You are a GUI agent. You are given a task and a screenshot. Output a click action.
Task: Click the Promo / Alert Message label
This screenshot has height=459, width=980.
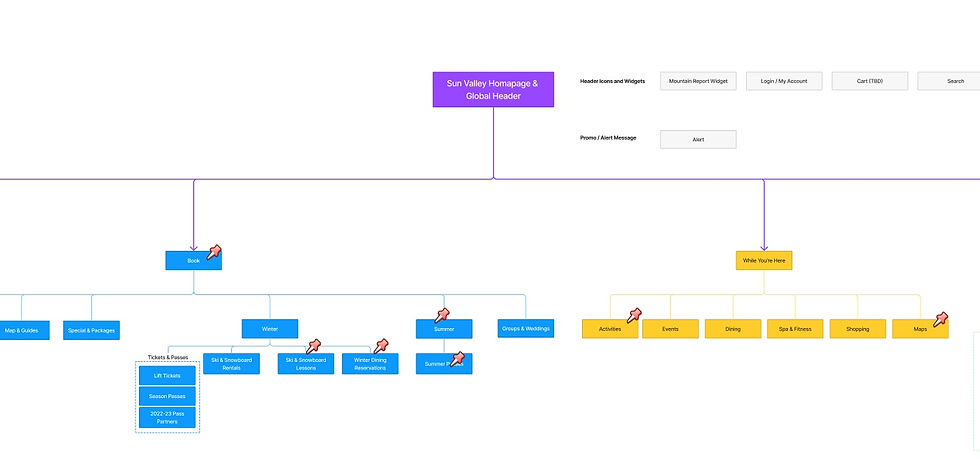pyautogui.click(x=608, y=138)
